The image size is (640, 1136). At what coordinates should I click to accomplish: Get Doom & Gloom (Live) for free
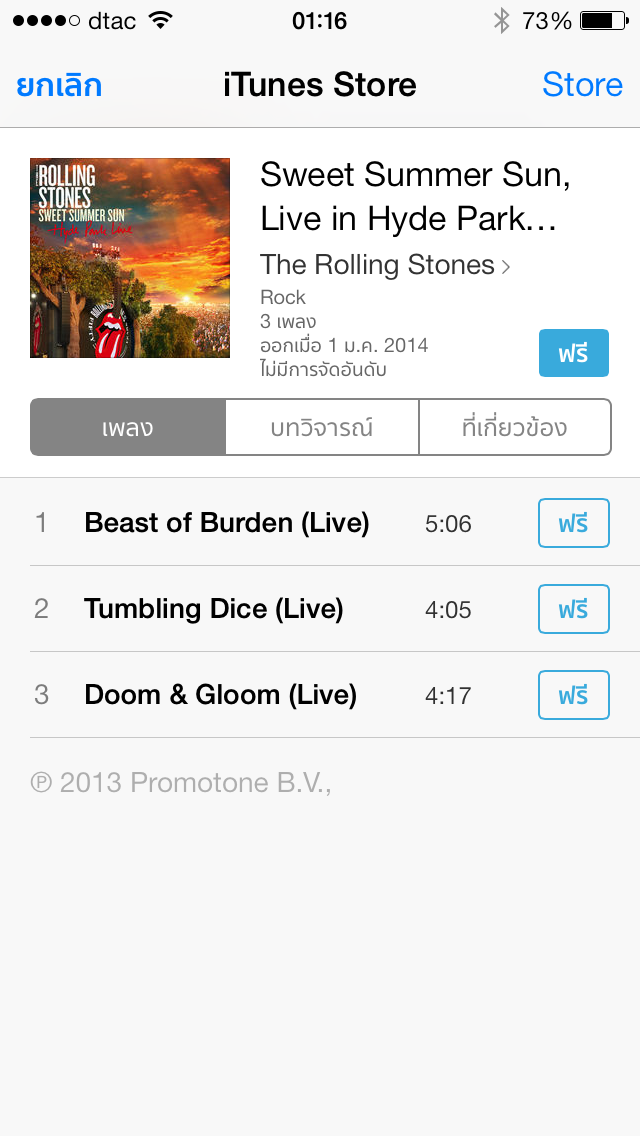573,696
